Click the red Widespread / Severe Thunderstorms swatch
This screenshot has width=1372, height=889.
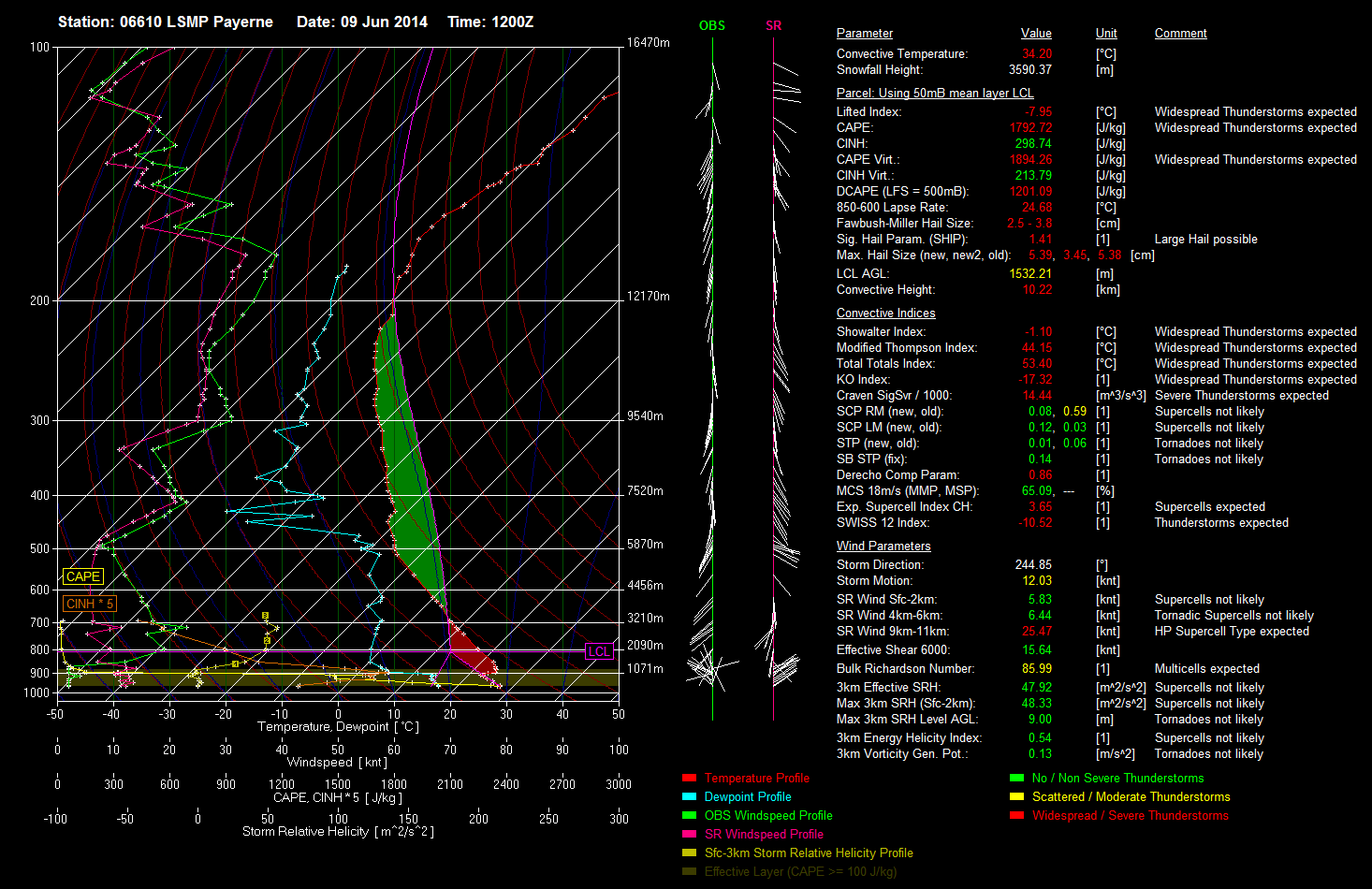pos(1016,816)
